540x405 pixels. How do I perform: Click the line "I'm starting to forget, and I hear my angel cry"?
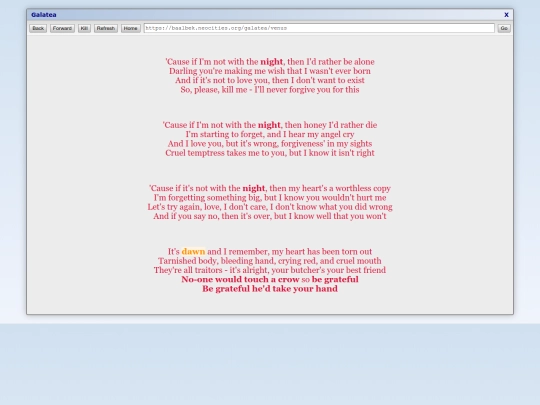pos(270,134)
